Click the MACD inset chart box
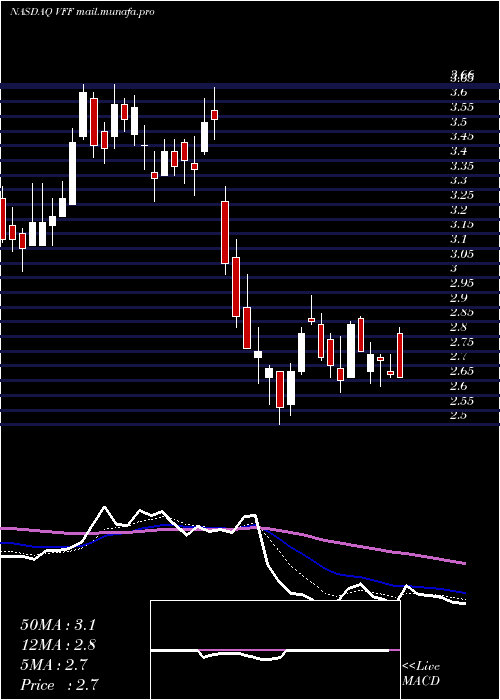Screen dimensions: 500x700 tap(275, 650)
